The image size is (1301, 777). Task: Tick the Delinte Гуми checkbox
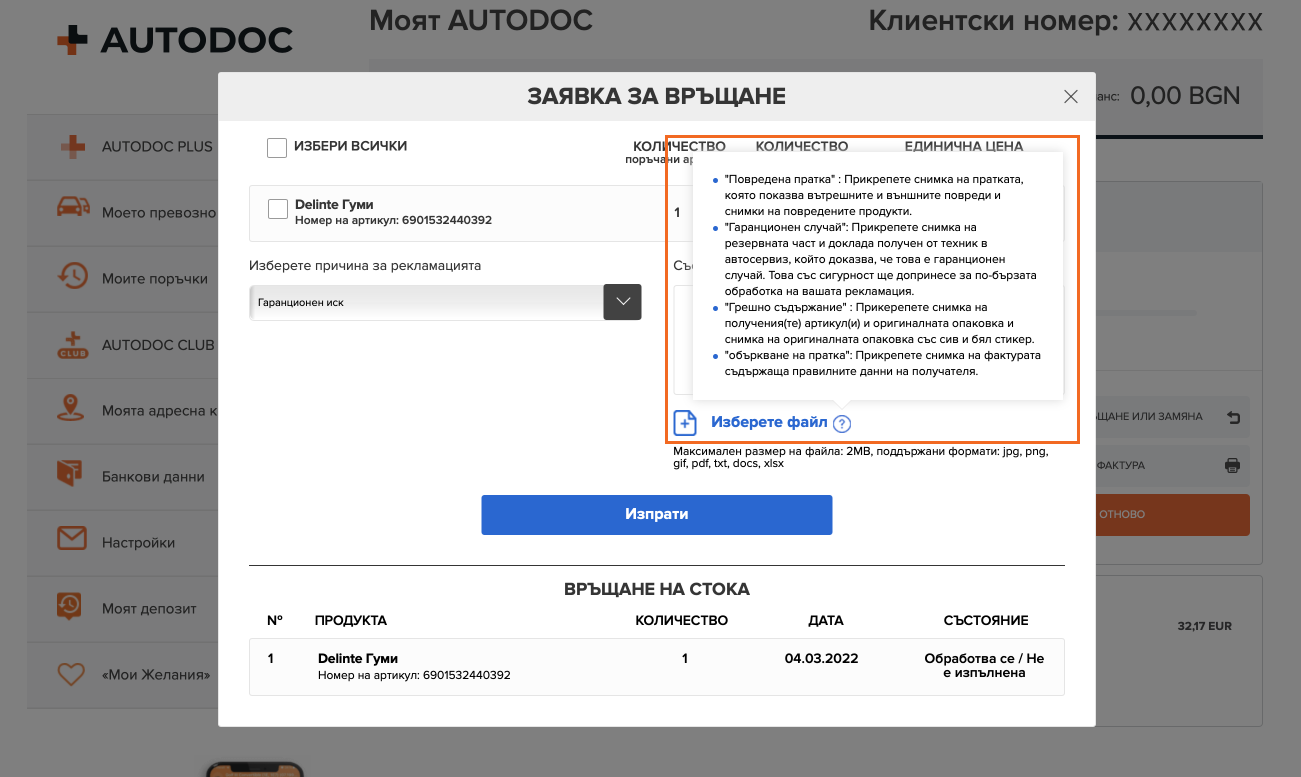[279, 209]
